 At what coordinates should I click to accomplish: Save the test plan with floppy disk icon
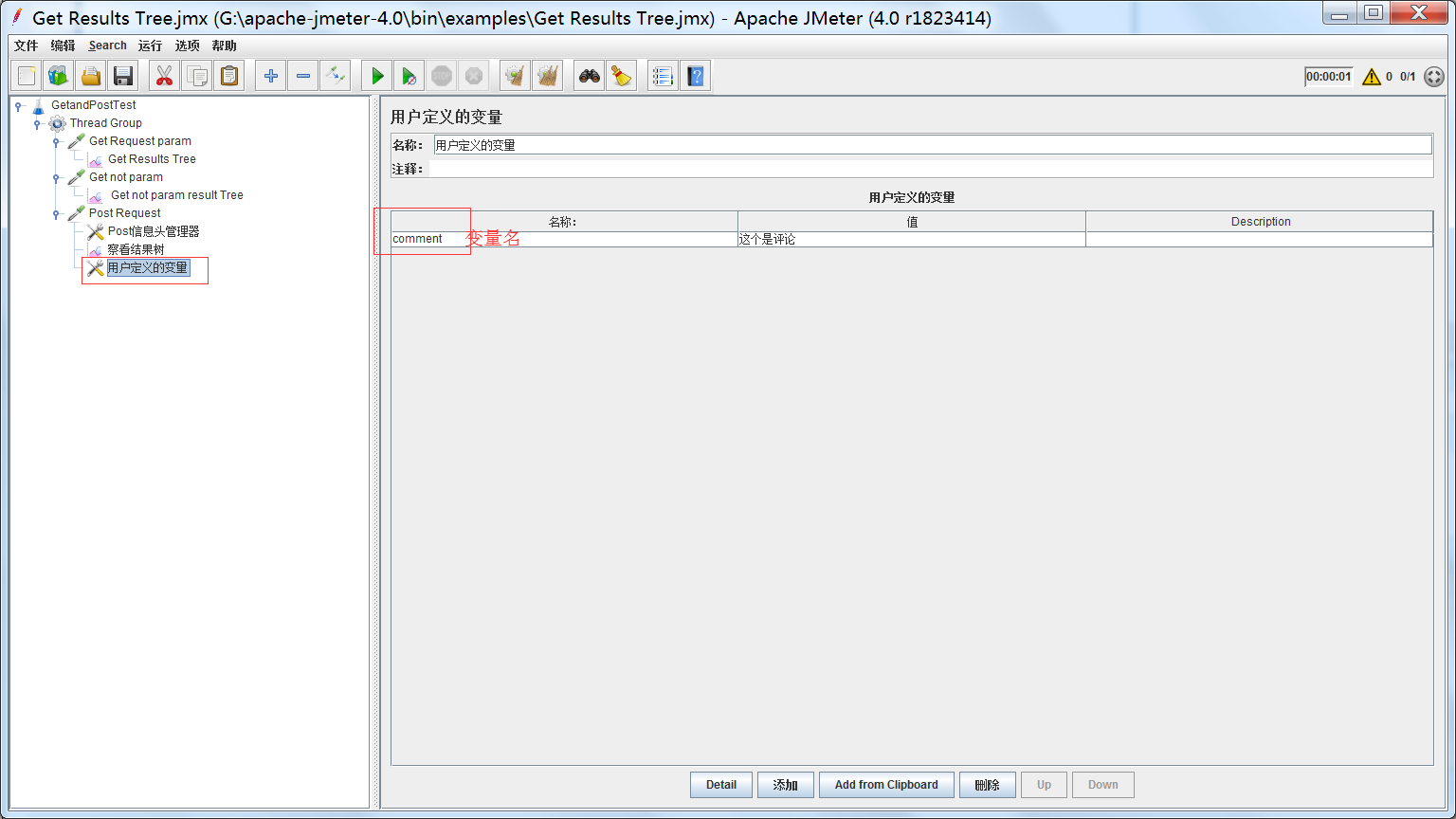coord(122,75)
